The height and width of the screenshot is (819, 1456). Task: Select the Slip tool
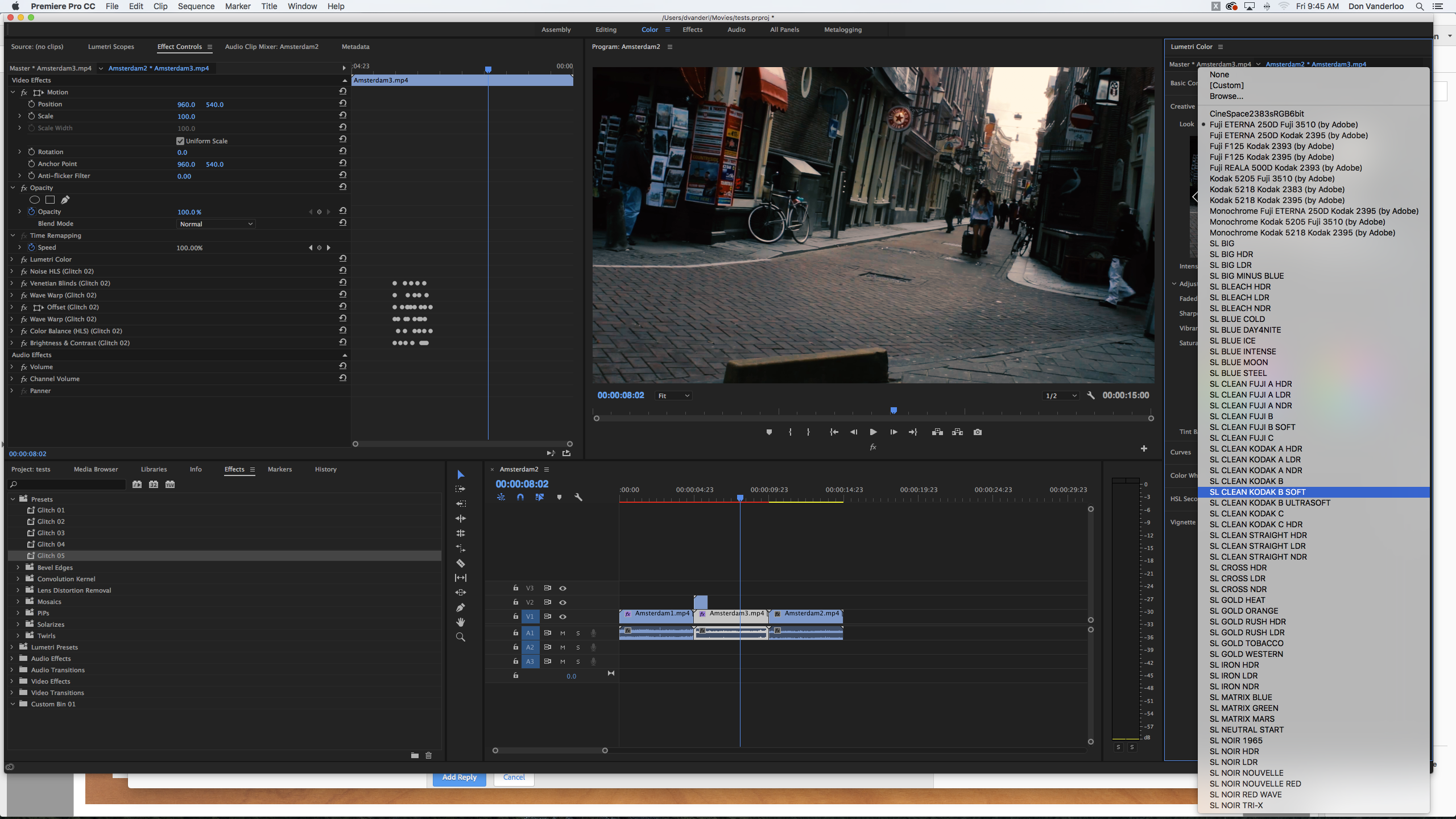461,578
